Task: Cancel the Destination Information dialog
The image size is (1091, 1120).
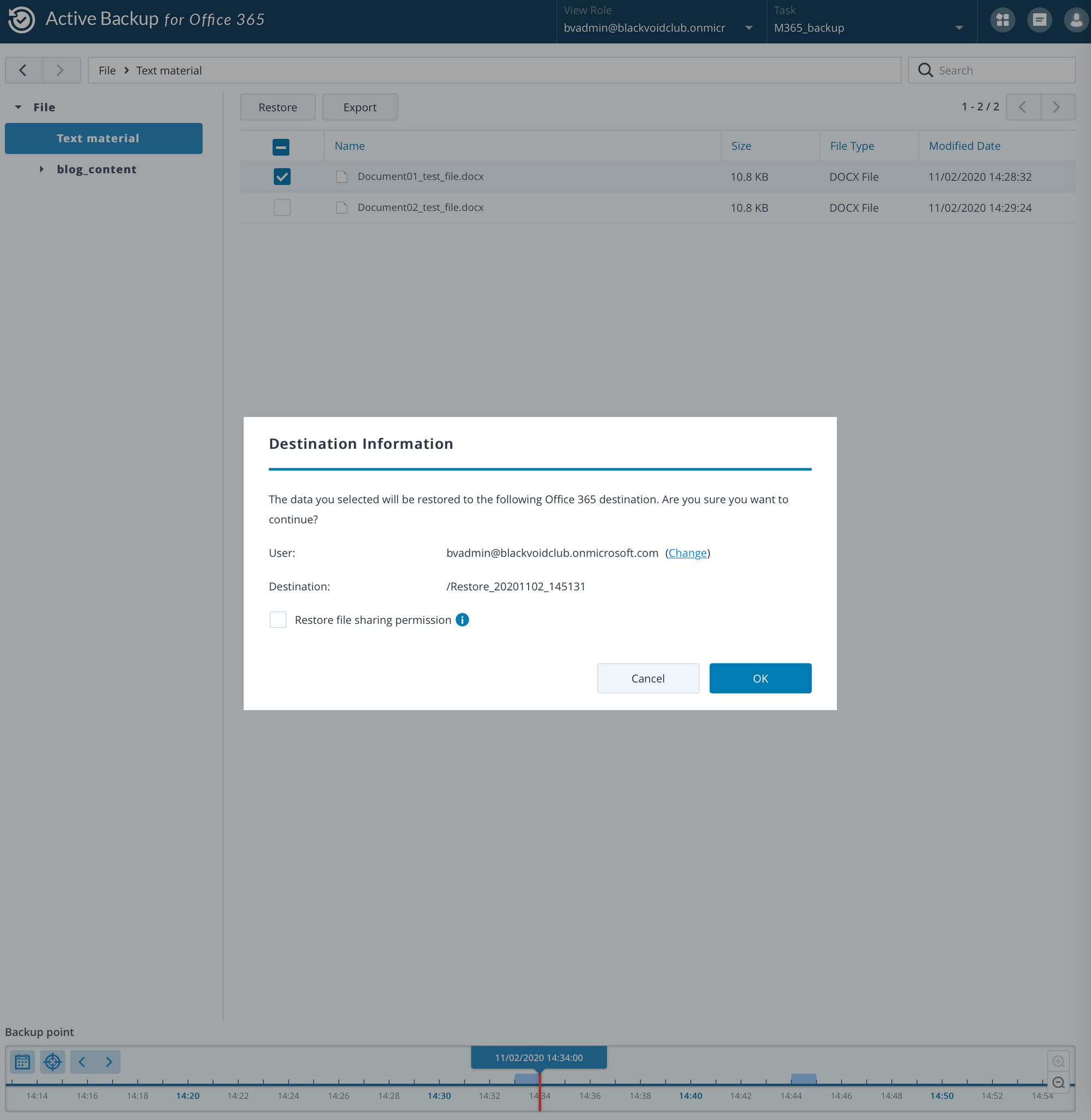Action: (648, 678)
